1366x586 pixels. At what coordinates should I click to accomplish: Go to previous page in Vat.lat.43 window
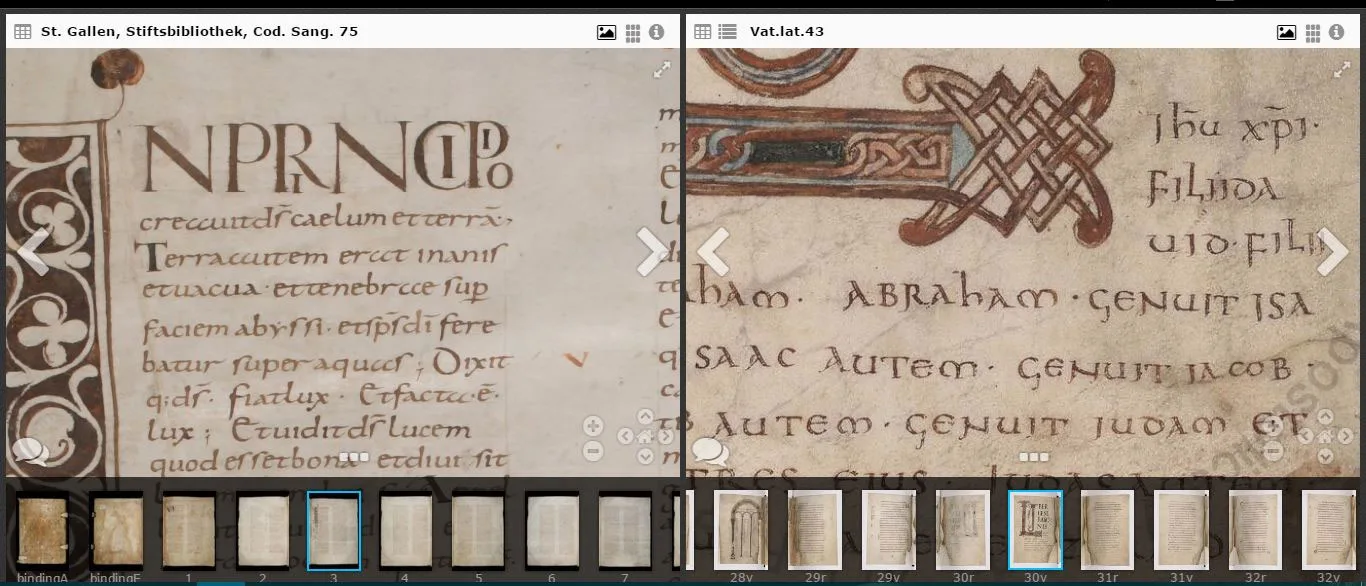click(713, 251)
